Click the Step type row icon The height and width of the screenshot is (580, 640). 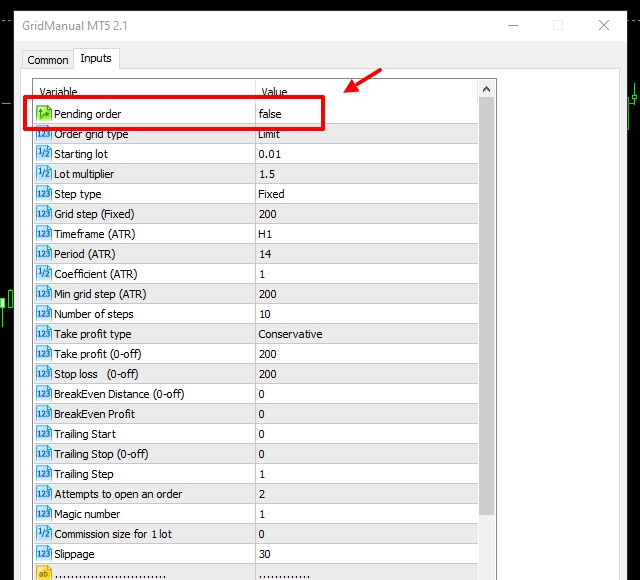(44, 193)
